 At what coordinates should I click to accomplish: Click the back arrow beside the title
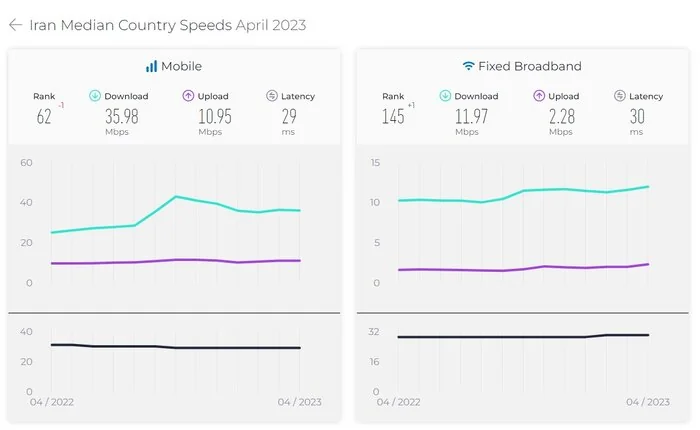(x=15, y=25)
